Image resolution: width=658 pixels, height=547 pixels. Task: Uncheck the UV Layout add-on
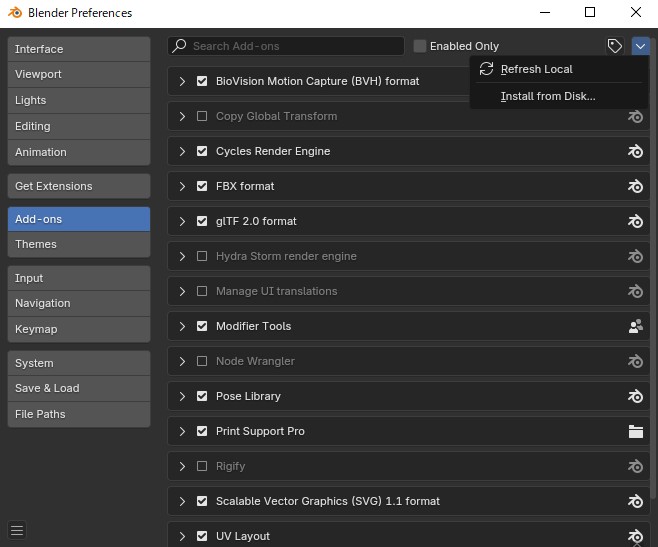202,536
